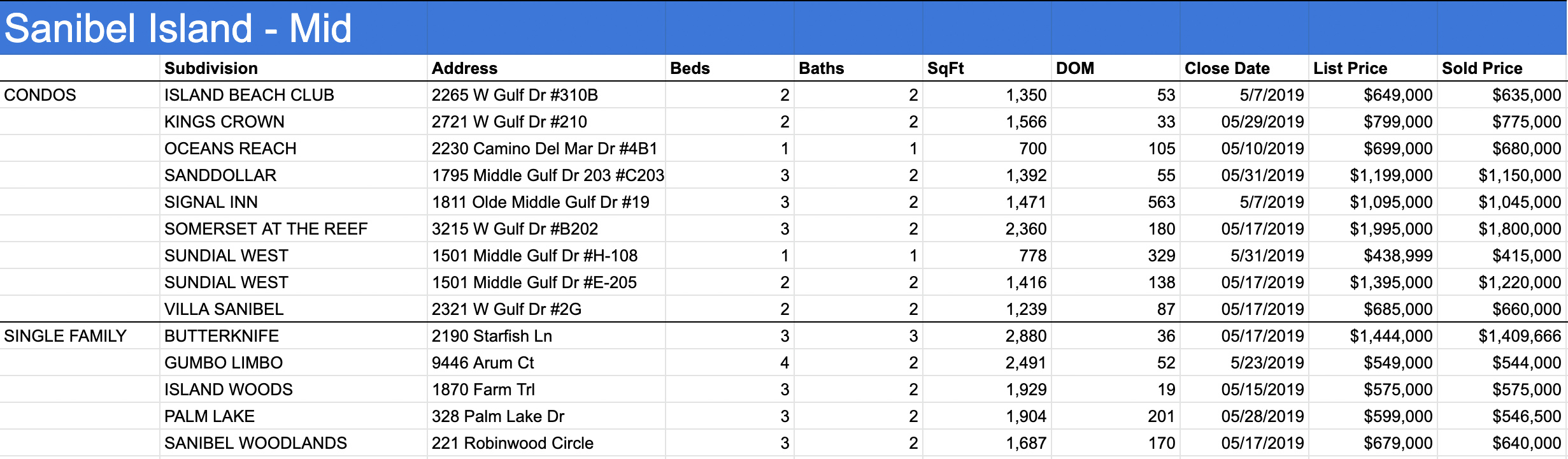
Task: Click the Sold Price header cell
Action: pos(1501,68)
